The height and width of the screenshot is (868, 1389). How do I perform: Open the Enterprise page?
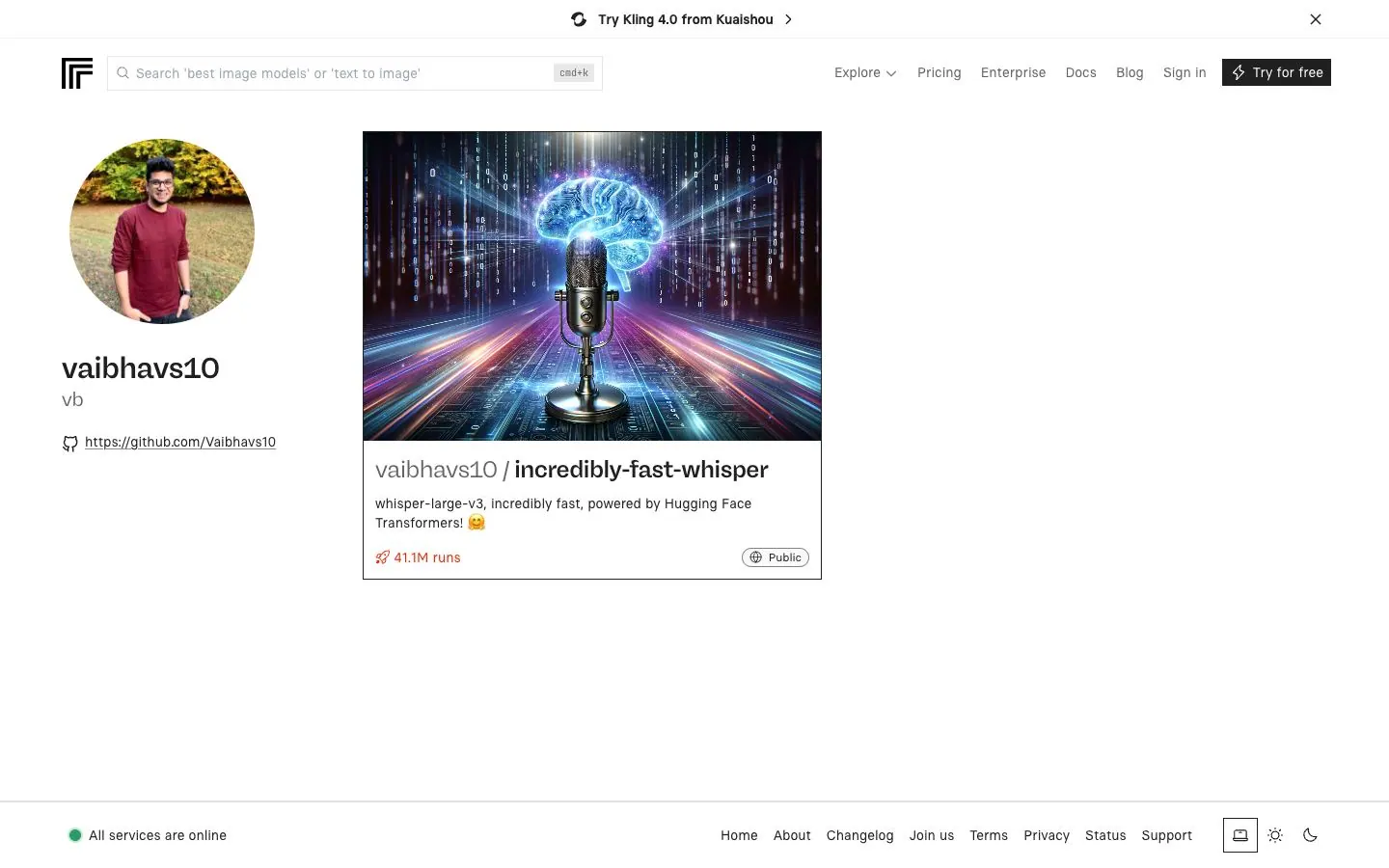pyautogui.click(x=1013, y=72)
